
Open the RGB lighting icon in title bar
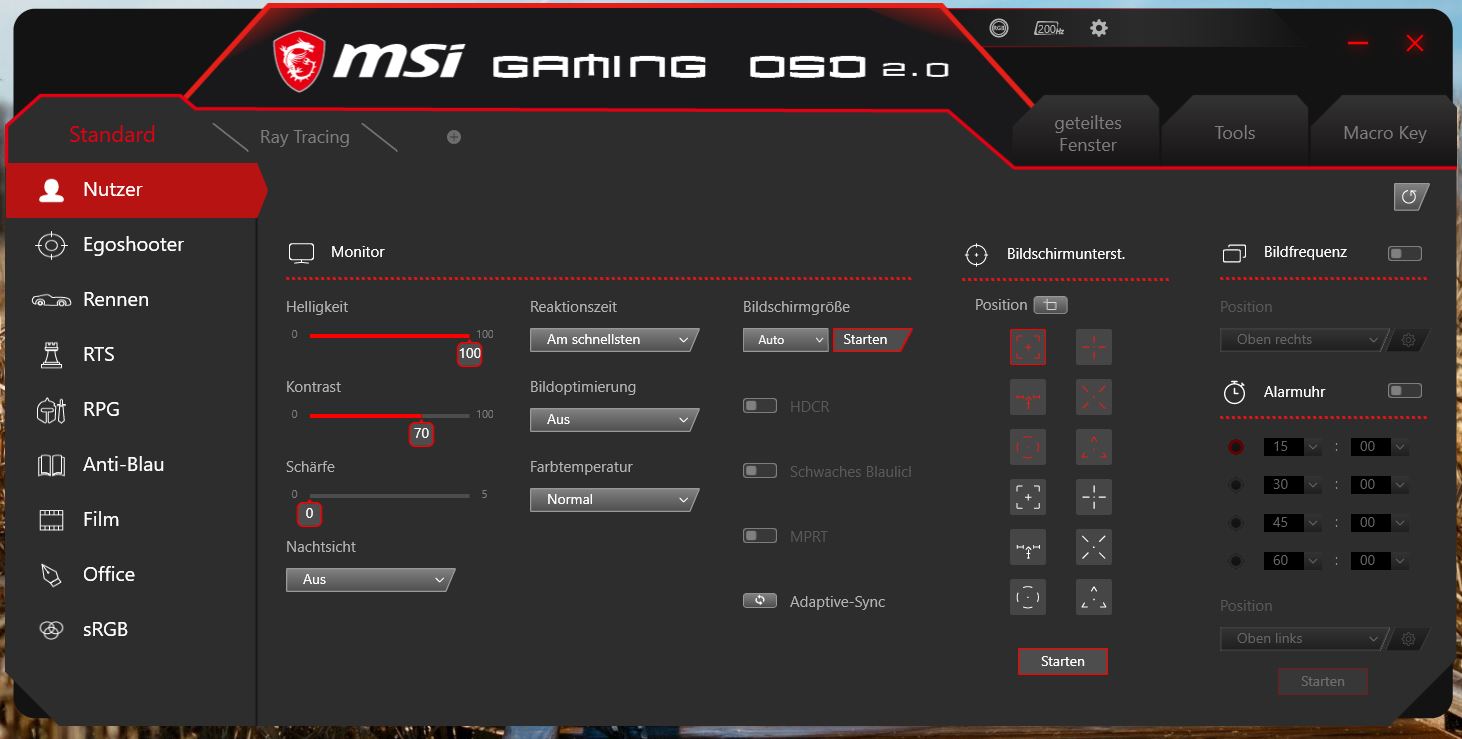pyautogui.click(x=998, y=28)
